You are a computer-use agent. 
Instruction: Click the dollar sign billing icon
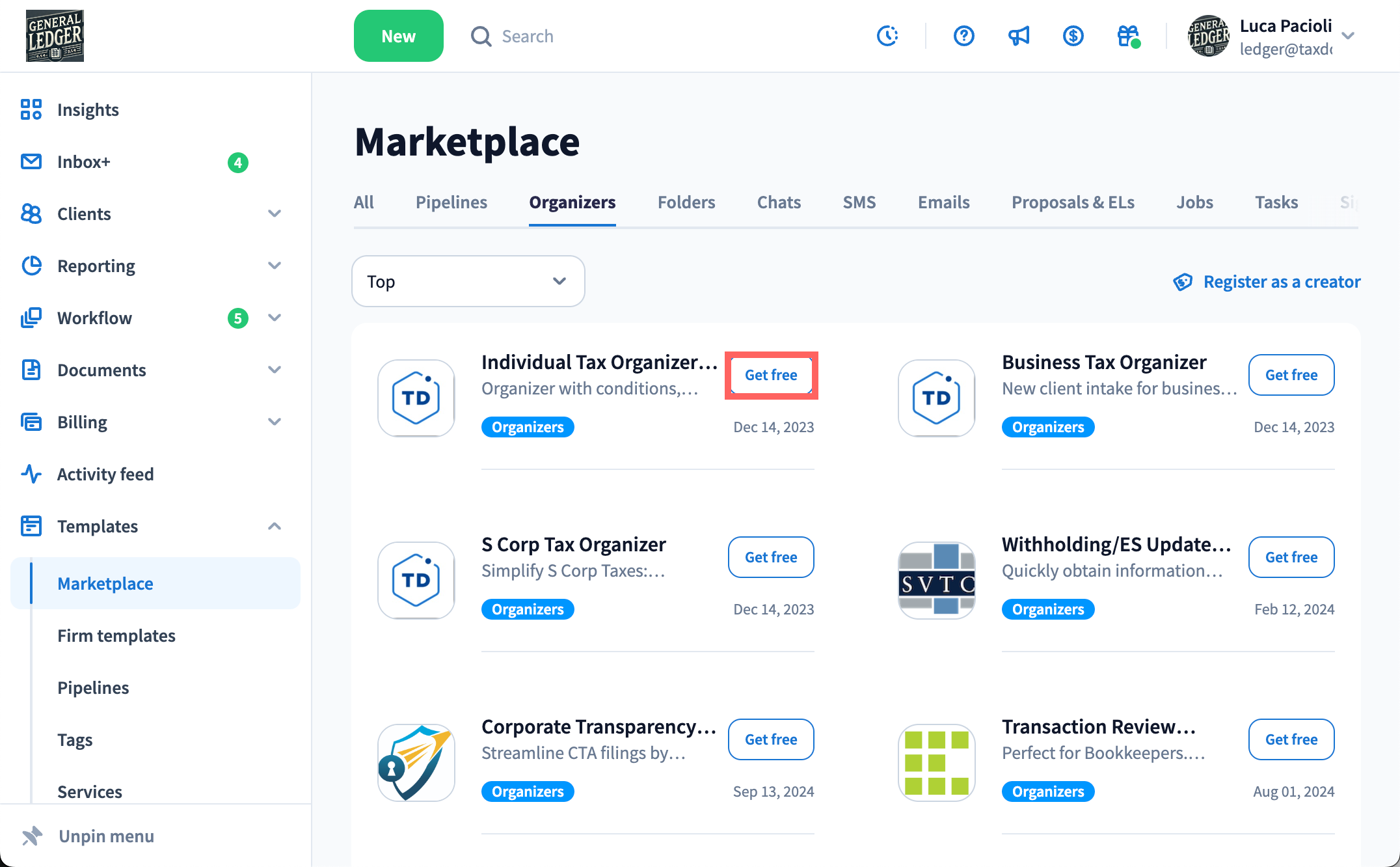click(x=1073, y=36)
